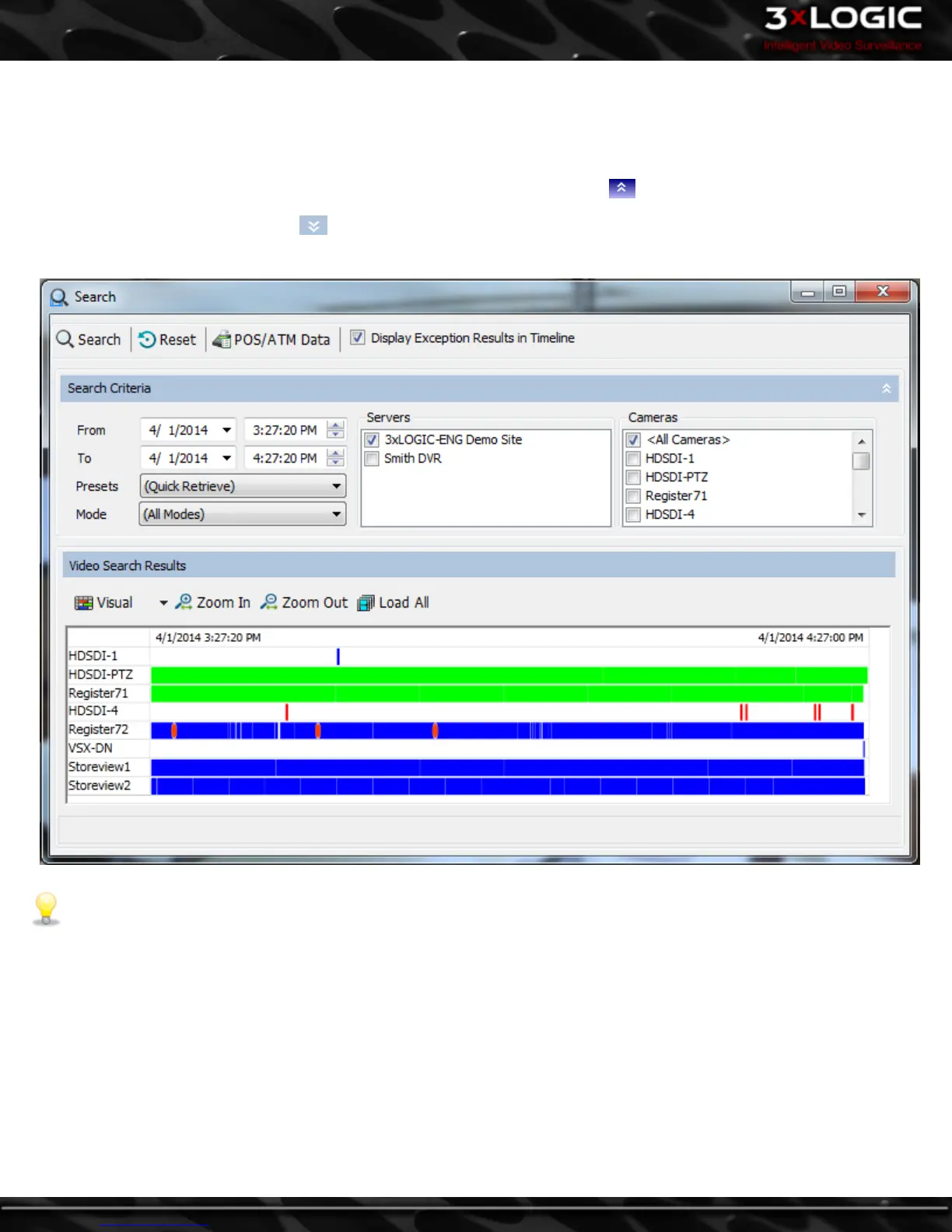Increase the From time with up arrow
Image resolution: width=952 pixels, height=1232 pixels.
point(336,425)
